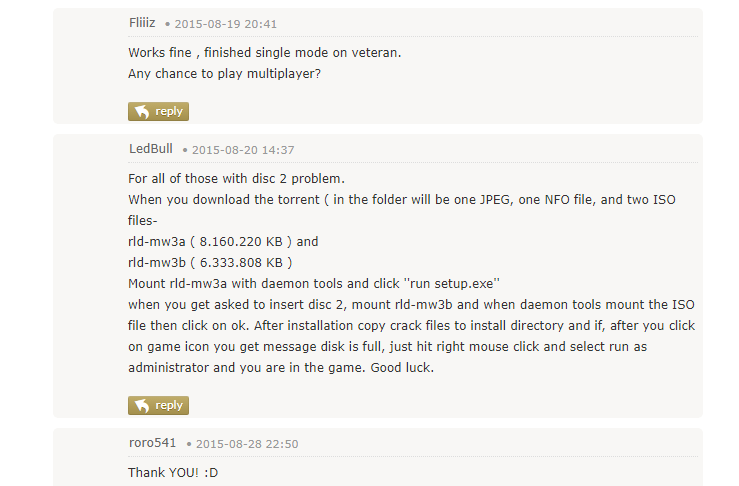Screen dimensions: 739x486
Task: Click the rld-mw3a file size line
Action: pos(223,242)
